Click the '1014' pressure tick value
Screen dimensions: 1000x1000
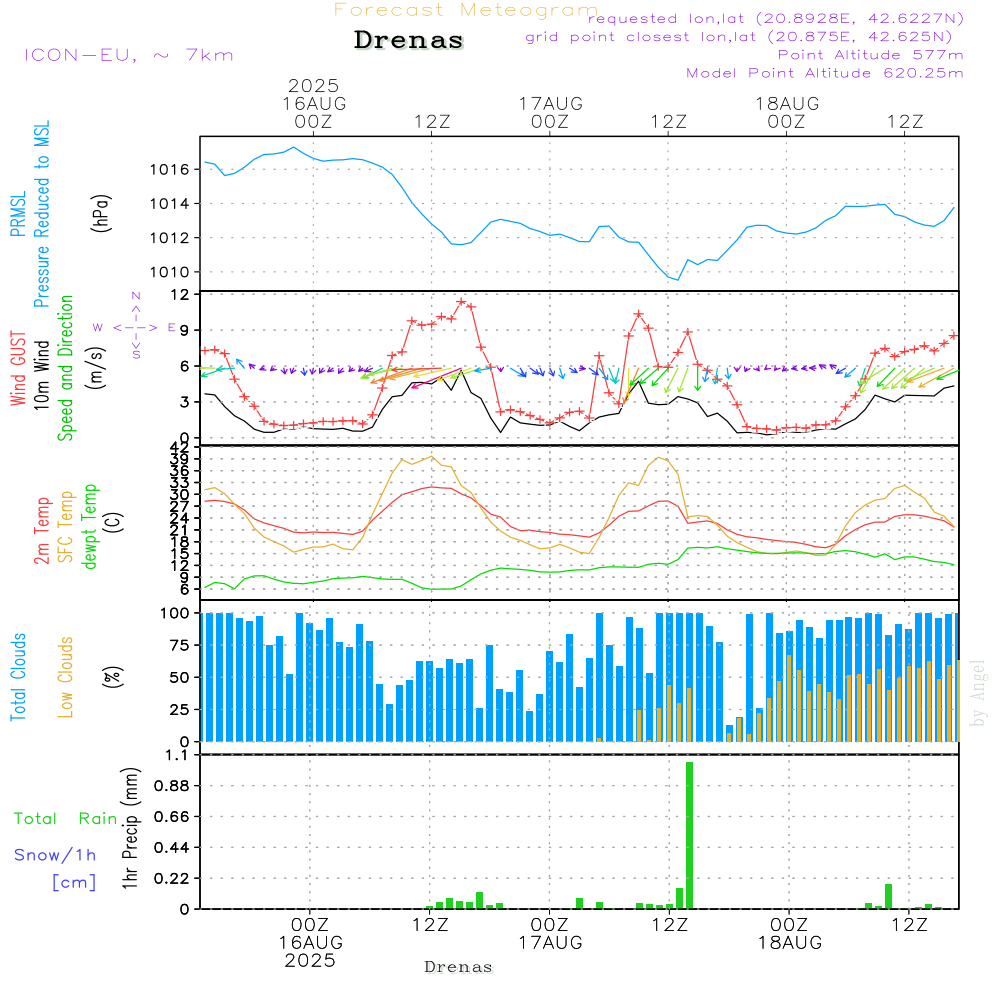click(x=170, y=204)
